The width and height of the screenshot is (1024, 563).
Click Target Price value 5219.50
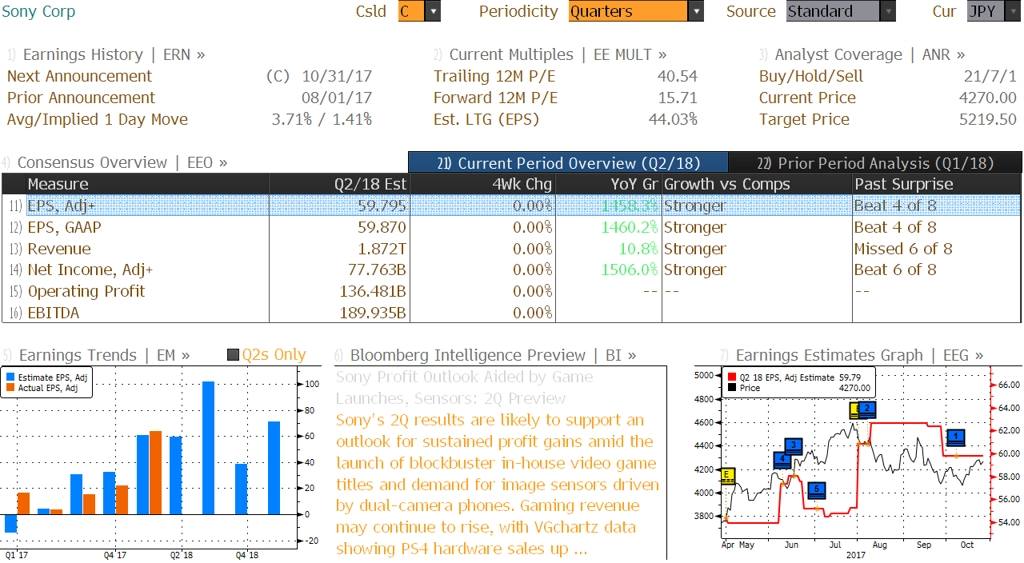click(x=987, y=120)
